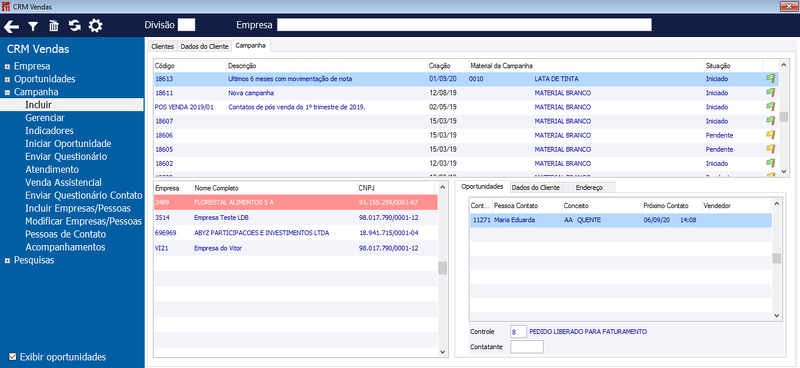Open Incluir Empresas/Pessoas in the sidebar
The height and width of the screenshot is (368, 800).
pyautogui.click(x=78, y=208)
